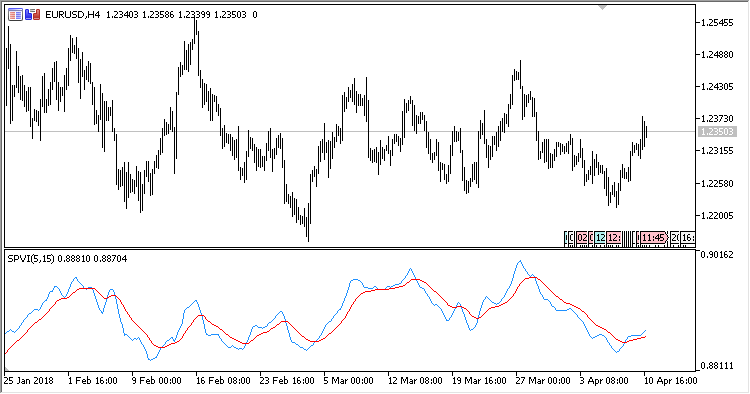750x394 pixels.
Task: Select the 11:45 pink calendar event marker
Action: click(654, 238)
